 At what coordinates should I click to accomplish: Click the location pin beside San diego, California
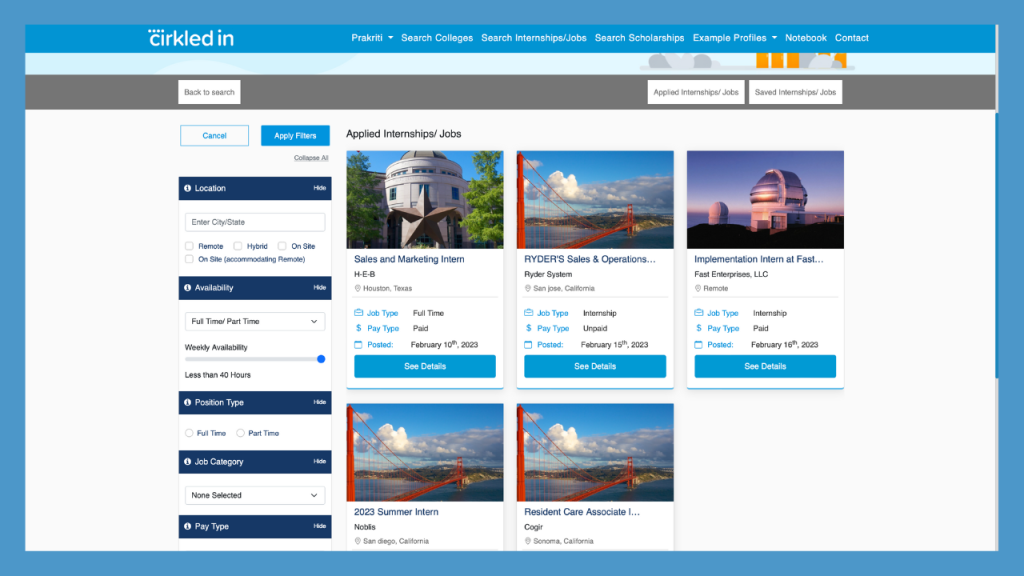357,541
